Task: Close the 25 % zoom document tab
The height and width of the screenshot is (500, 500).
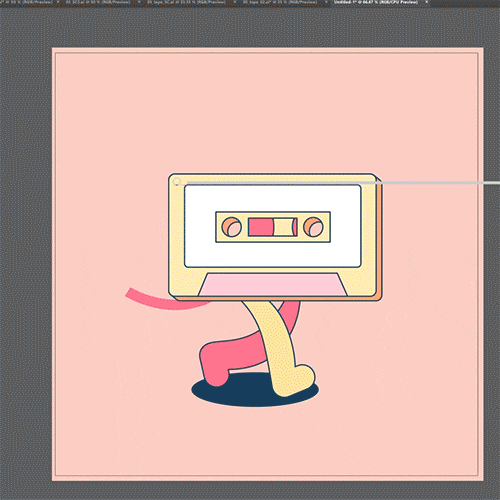Action: [326, 2]
